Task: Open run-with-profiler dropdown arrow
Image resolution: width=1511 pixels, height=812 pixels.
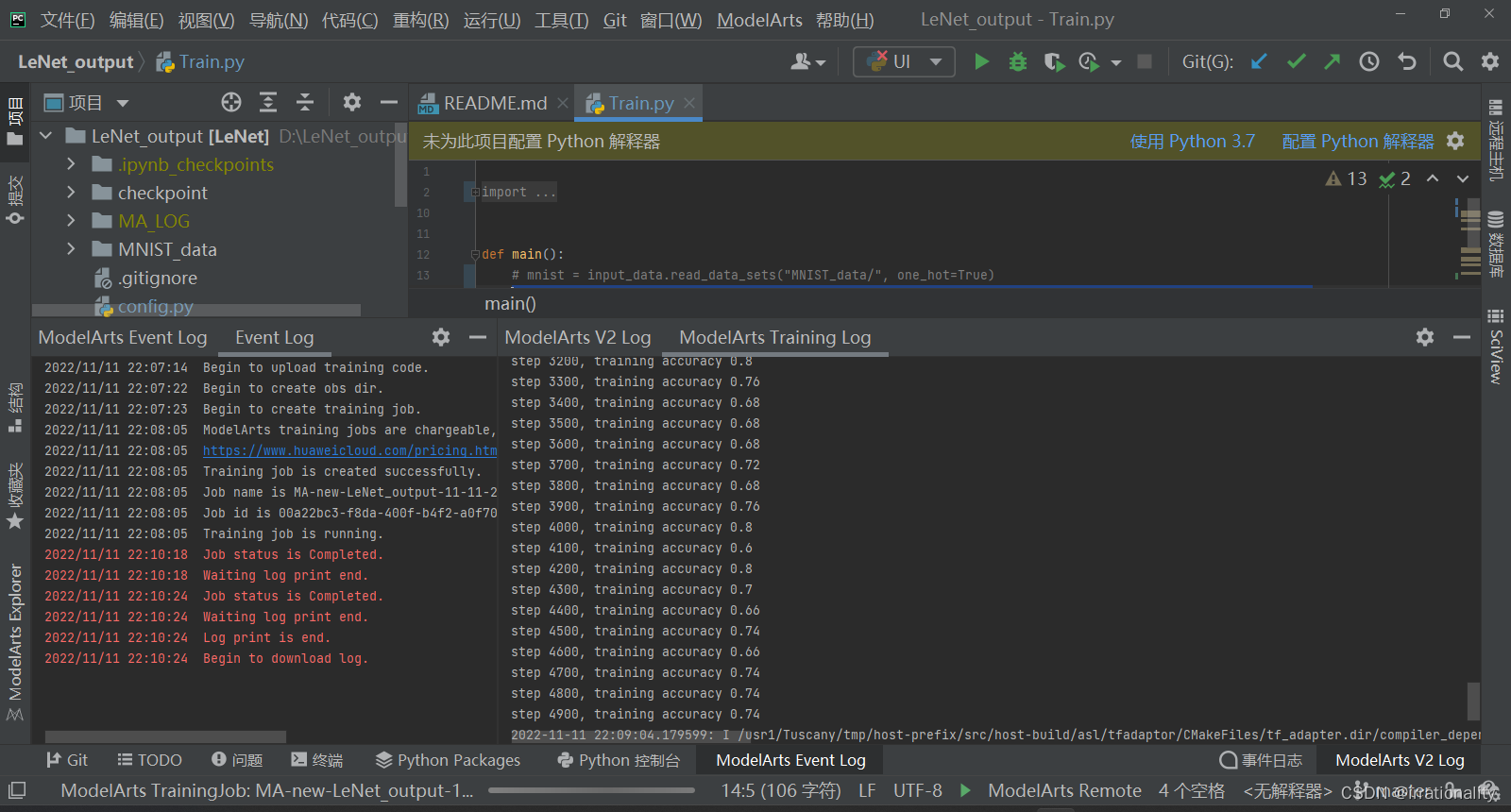Action: 1116,62
